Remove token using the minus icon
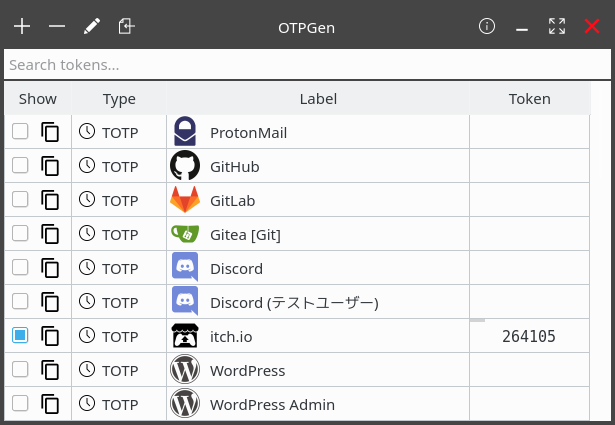The image size is (615, 425). pos(57,27)
